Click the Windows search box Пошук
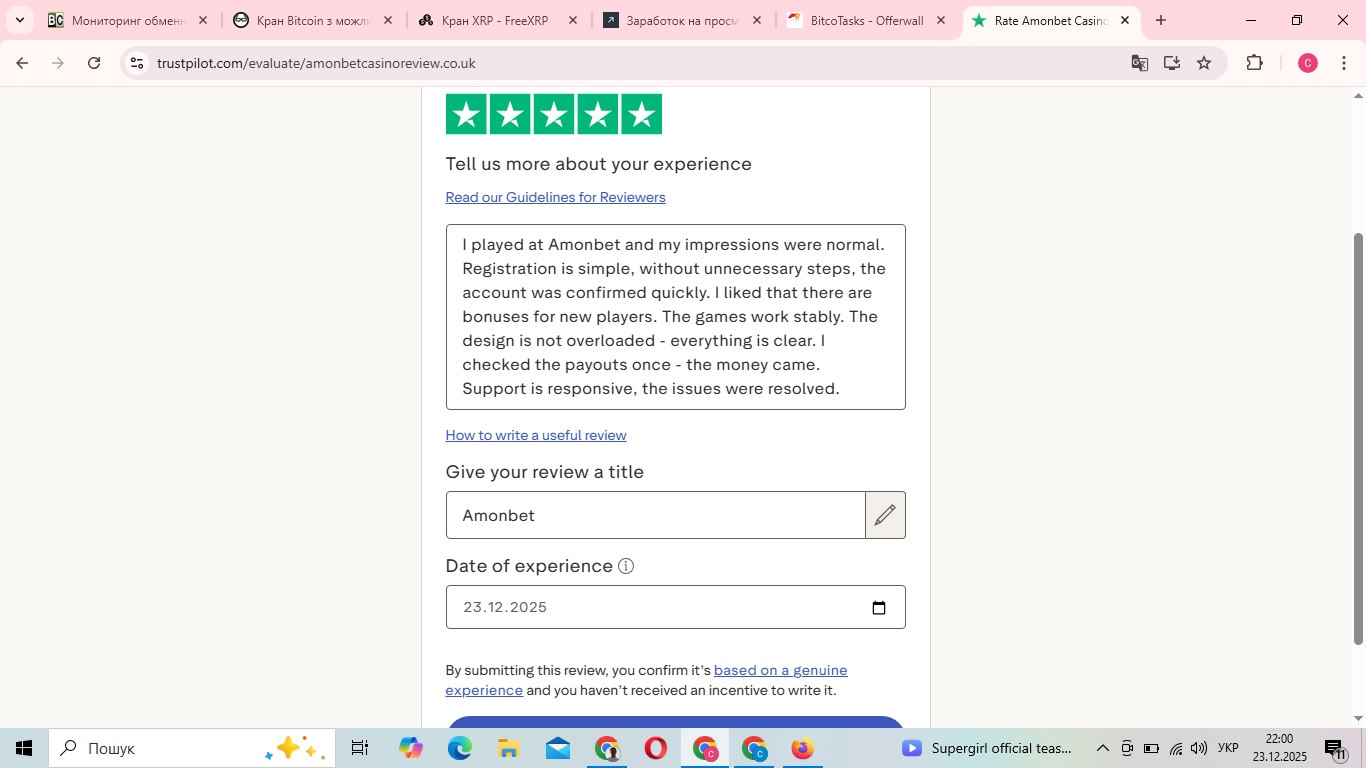Viewport: 1366px width, 768px height. [192, 748]
